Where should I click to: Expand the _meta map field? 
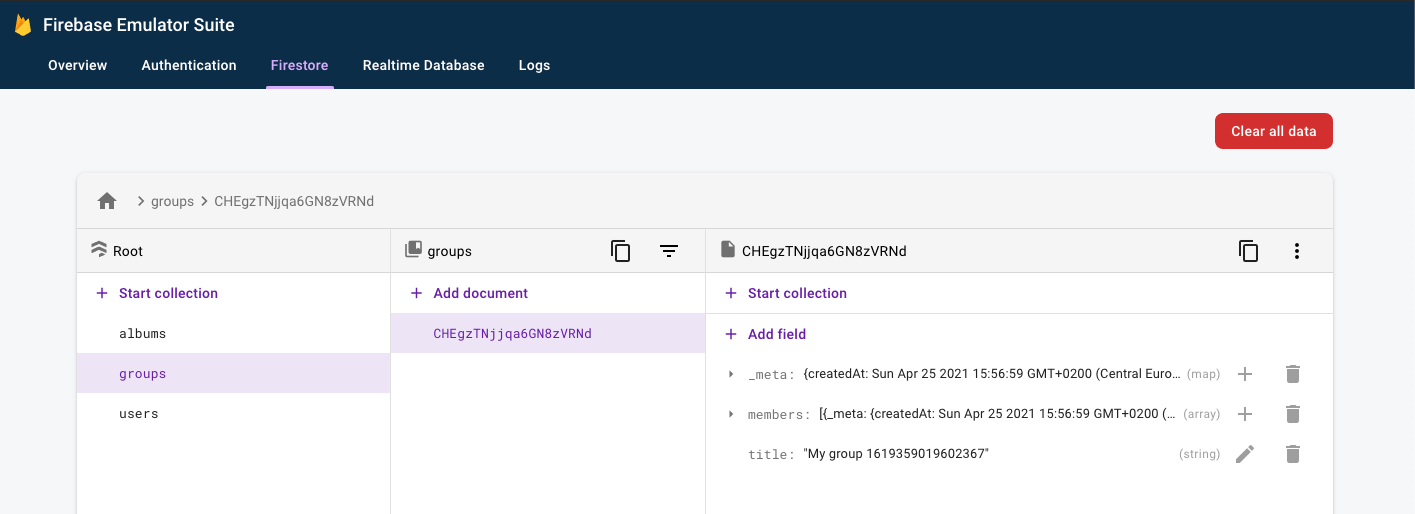(x=731, y=374)
